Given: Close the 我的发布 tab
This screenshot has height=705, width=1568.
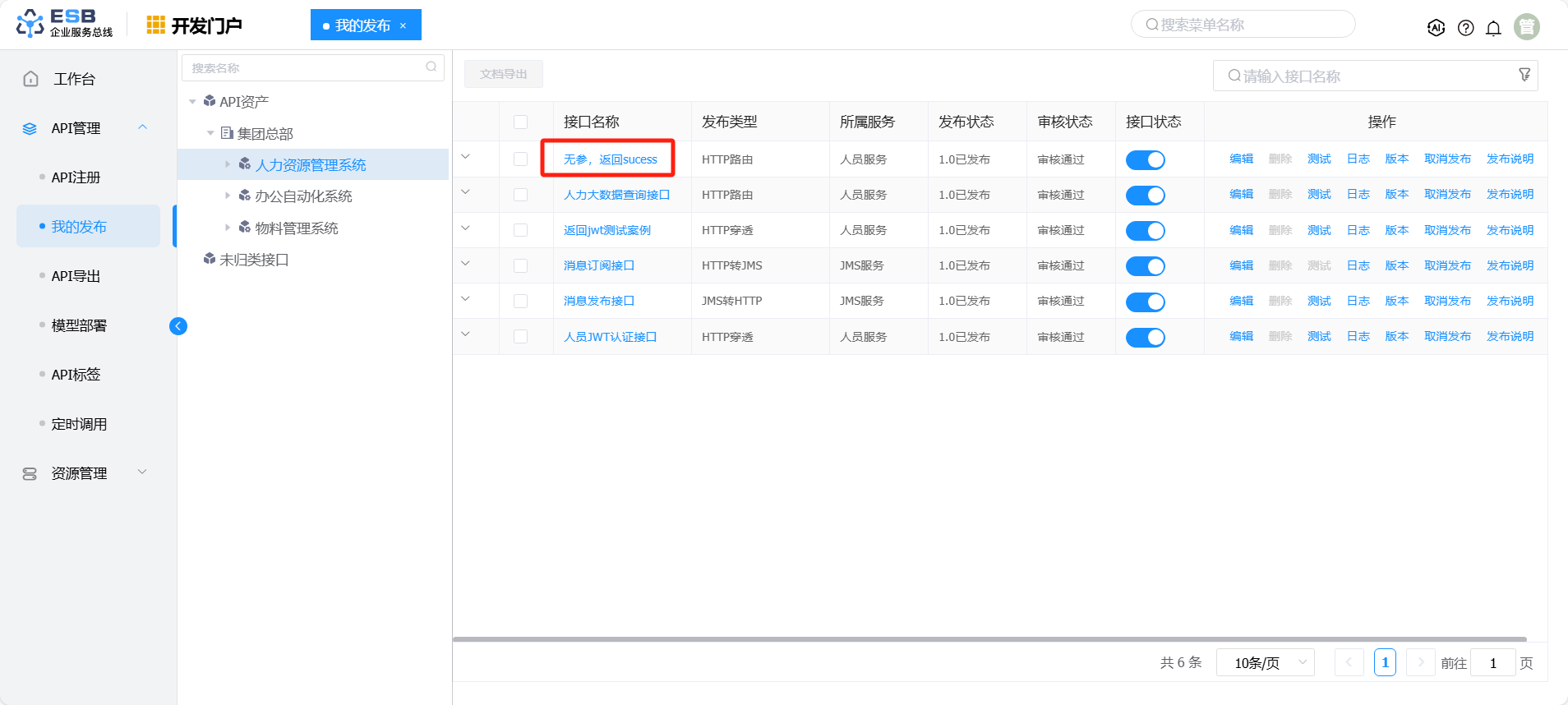Looking at the screenshot, I should 403,25.
